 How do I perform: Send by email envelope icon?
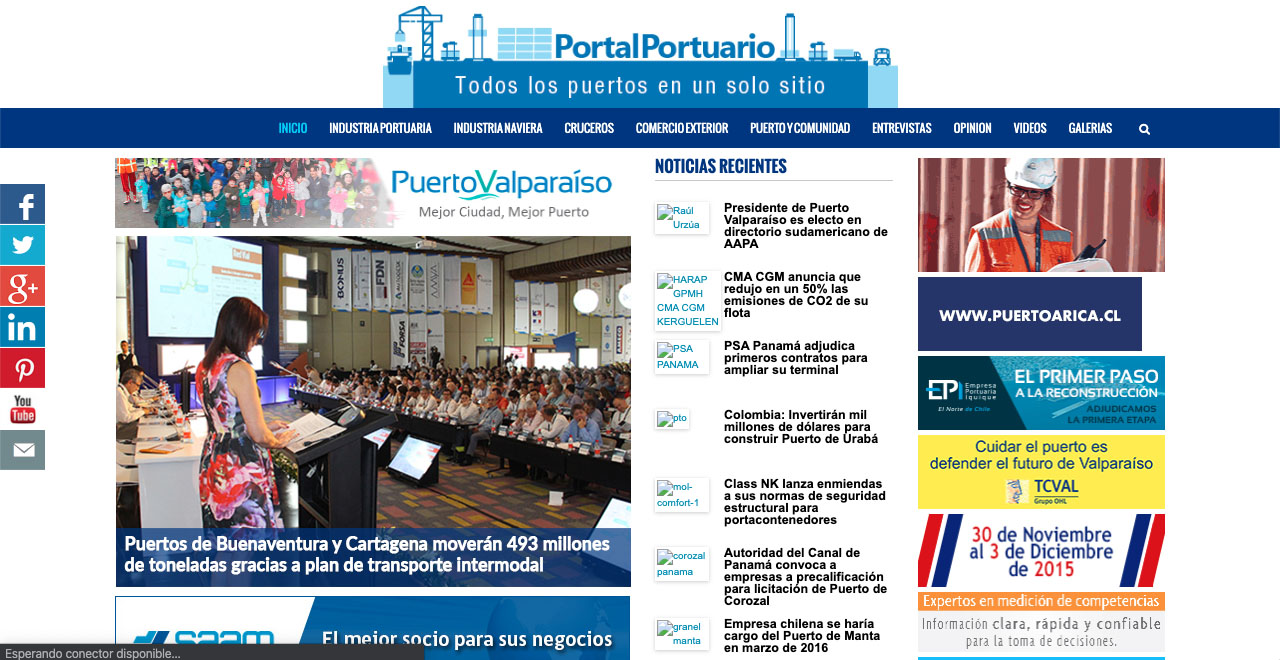(22, 450)
